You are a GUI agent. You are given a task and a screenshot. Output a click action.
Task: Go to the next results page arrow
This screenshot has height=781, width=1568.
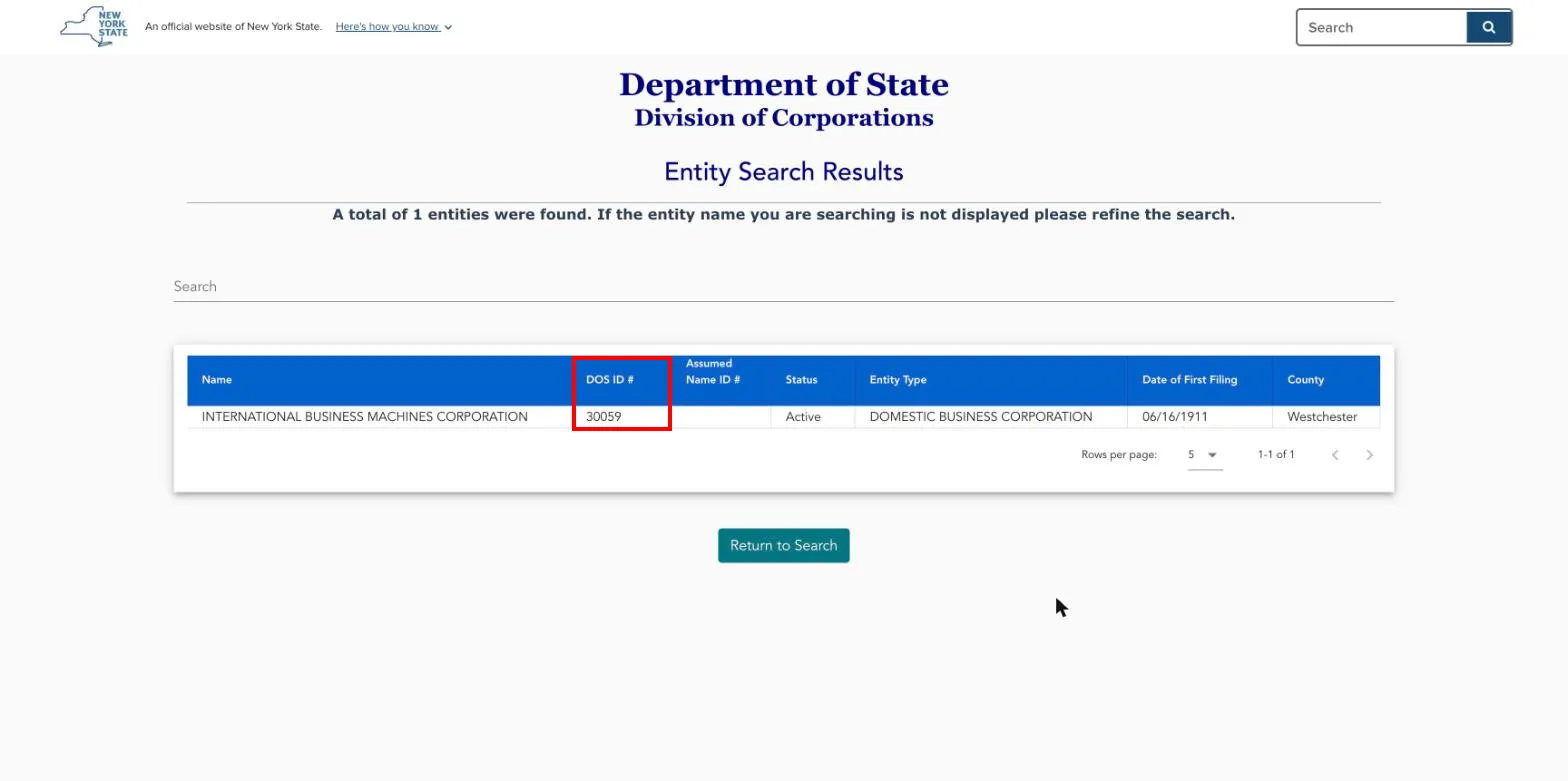1369,455
